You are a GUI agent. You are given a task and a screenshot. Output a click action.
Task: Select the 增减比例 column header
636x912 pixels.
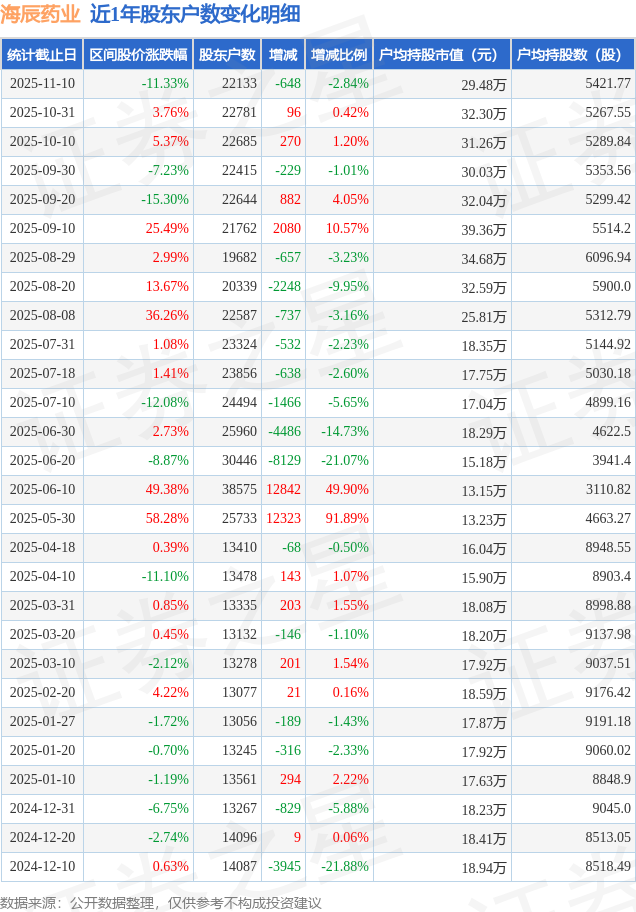(x=339, y=55)
